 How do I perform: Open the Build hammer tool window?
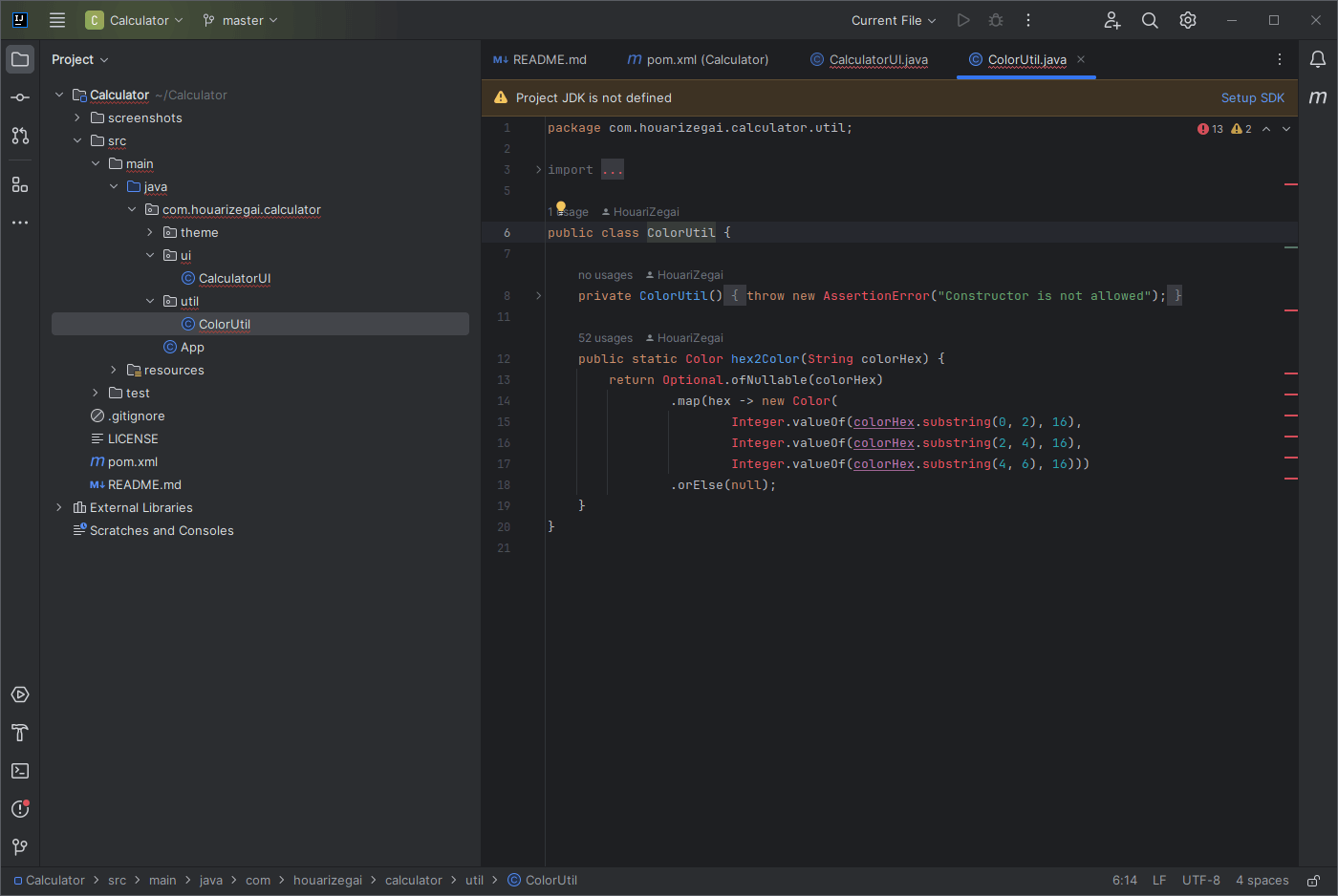(x=20, y=733)
